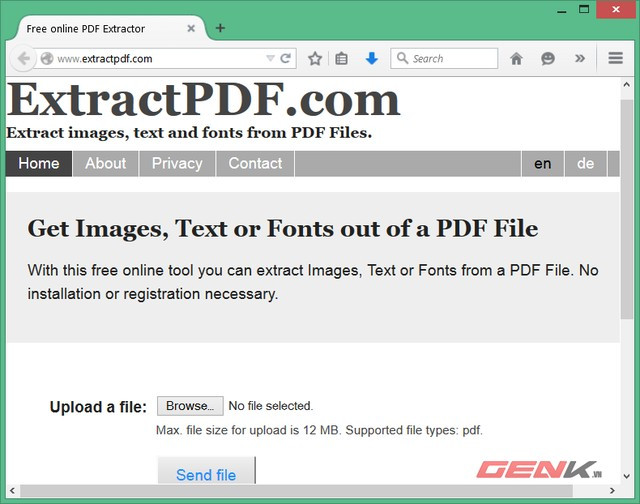This screenshot has width=640, height=504.
Task: Open the About nav item
Action: point(106,164)
